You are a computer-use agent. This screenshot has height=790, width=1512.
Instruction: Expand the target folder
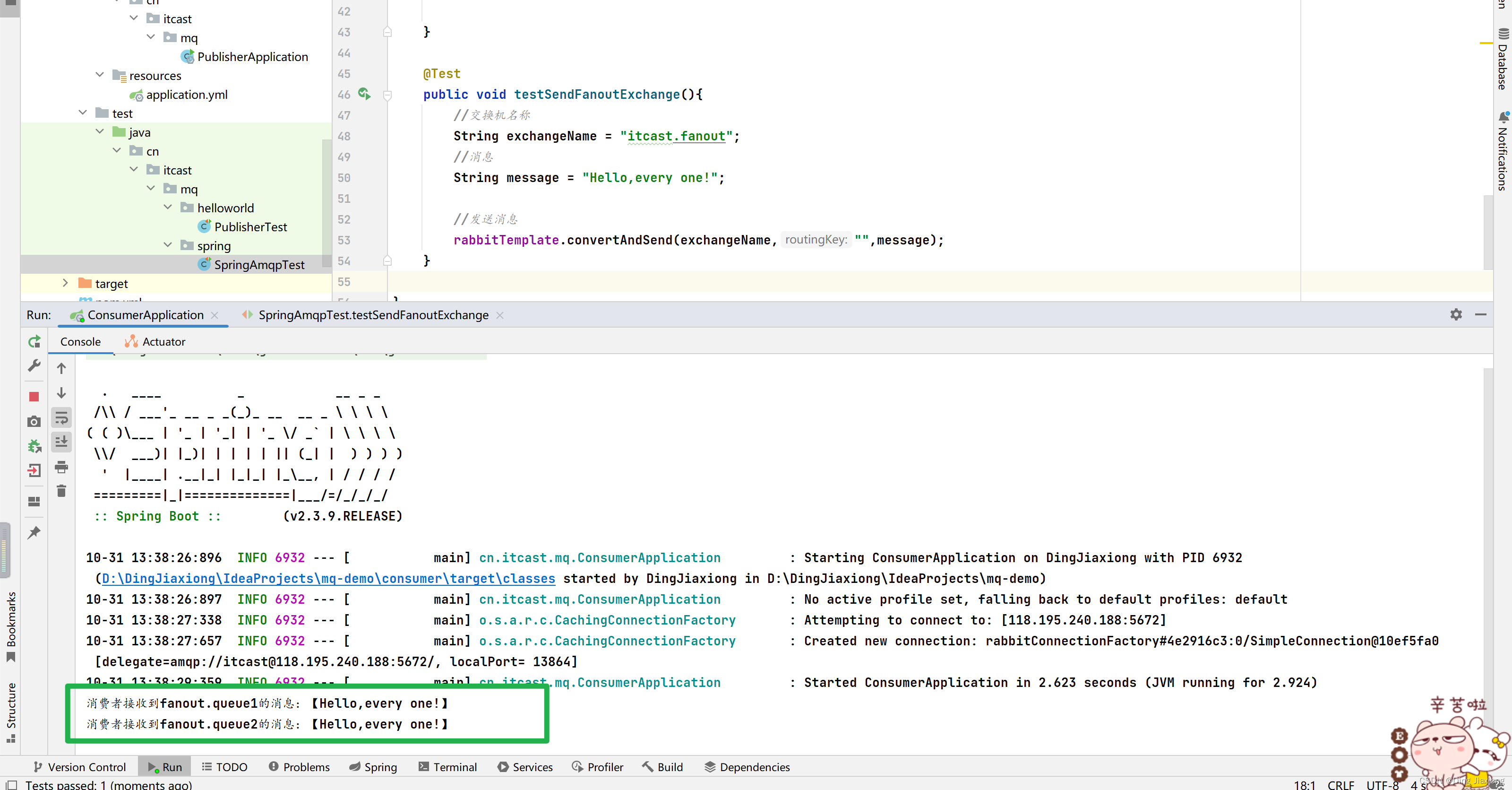(65, 284)
